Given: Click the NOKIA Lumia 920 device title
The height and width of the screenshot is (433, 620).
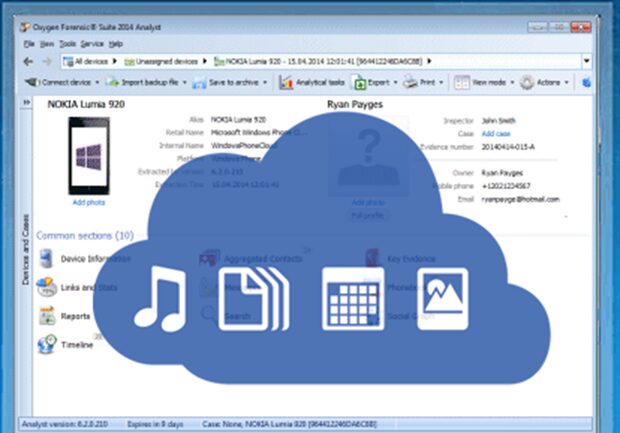Looking at the screenshot, I should click(x=86, y=104).
